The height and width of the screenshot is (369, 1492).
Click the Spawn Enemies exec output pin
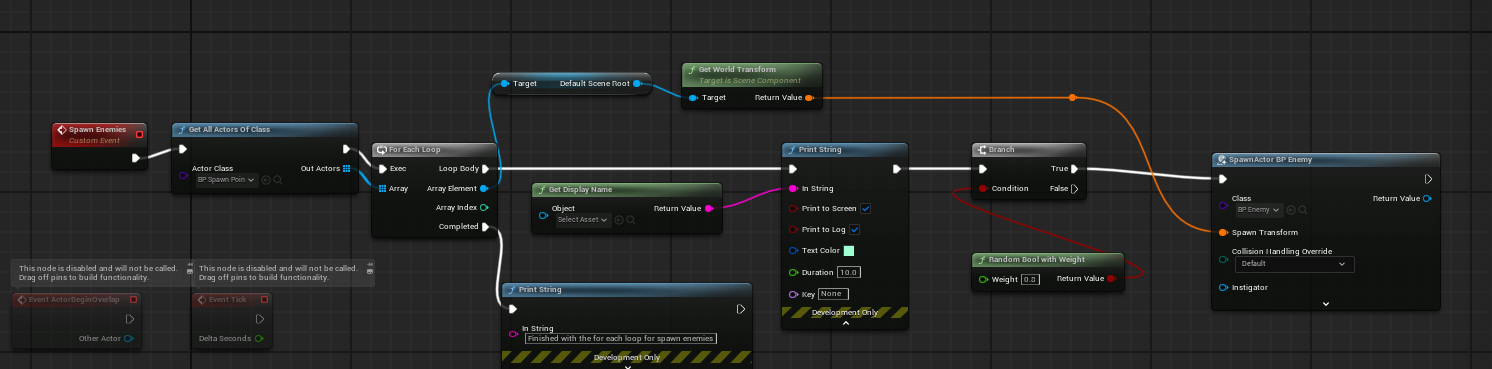click(x=137, y=157)
